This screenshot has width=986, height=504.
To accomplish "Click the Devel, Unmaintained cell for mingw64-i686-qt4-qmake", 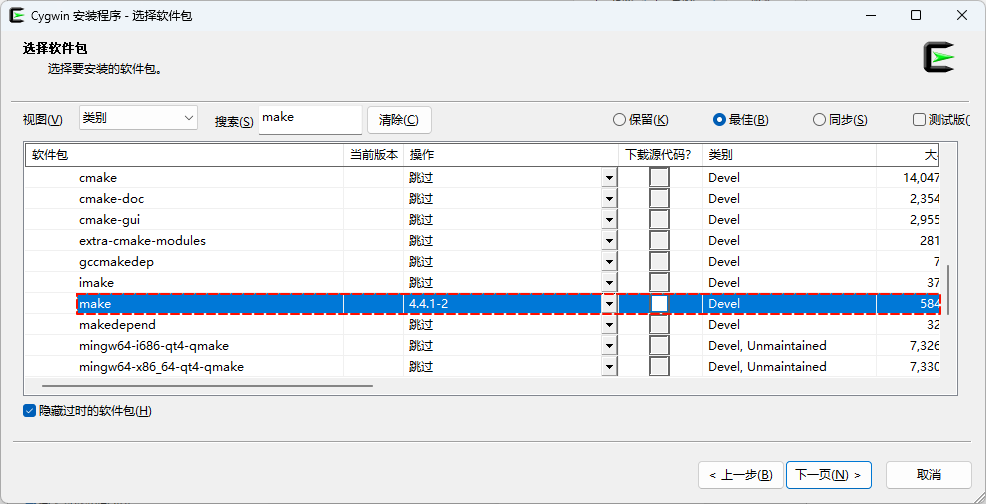I will [x=790, y=345].
